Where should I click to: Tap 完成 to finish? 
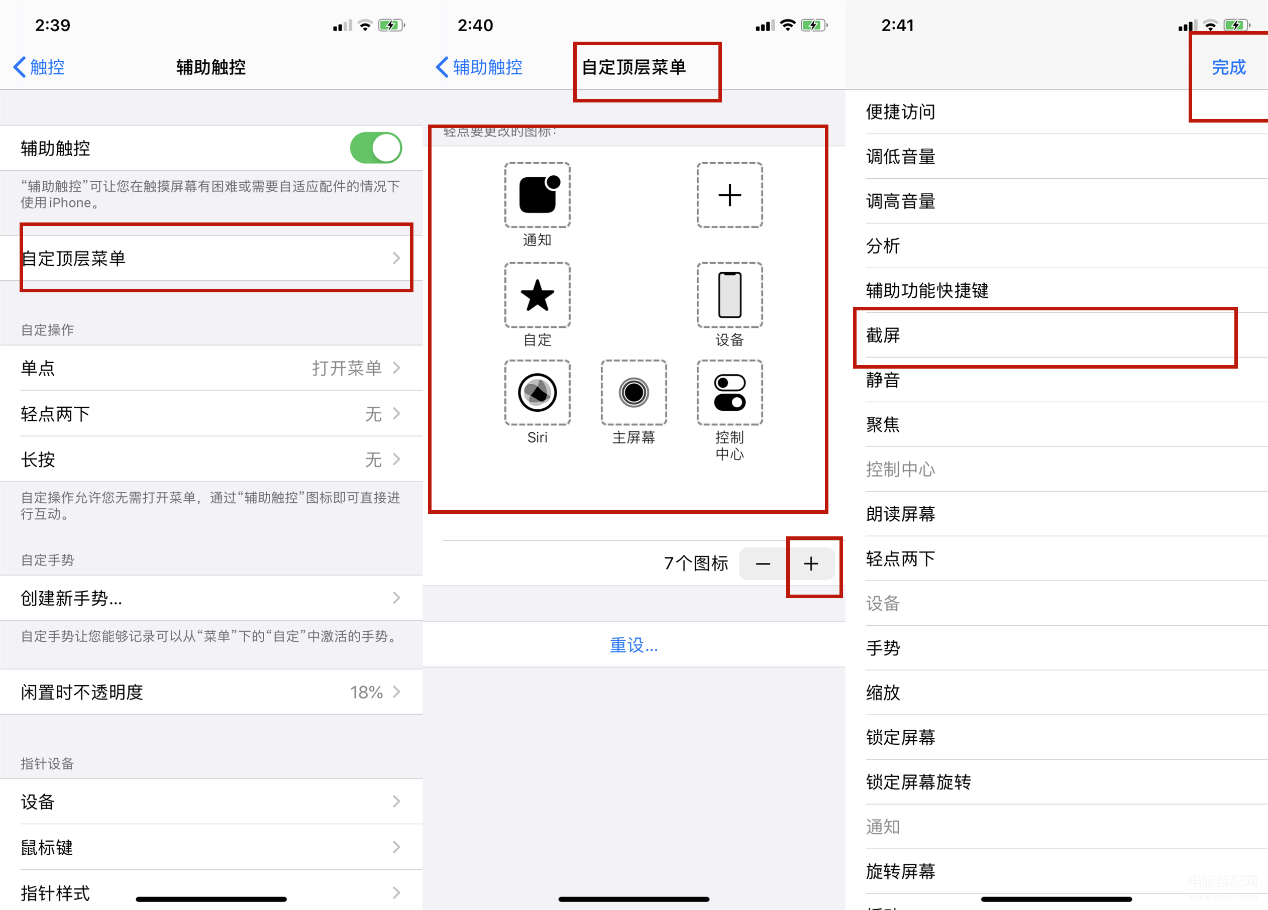point(1229,67)
